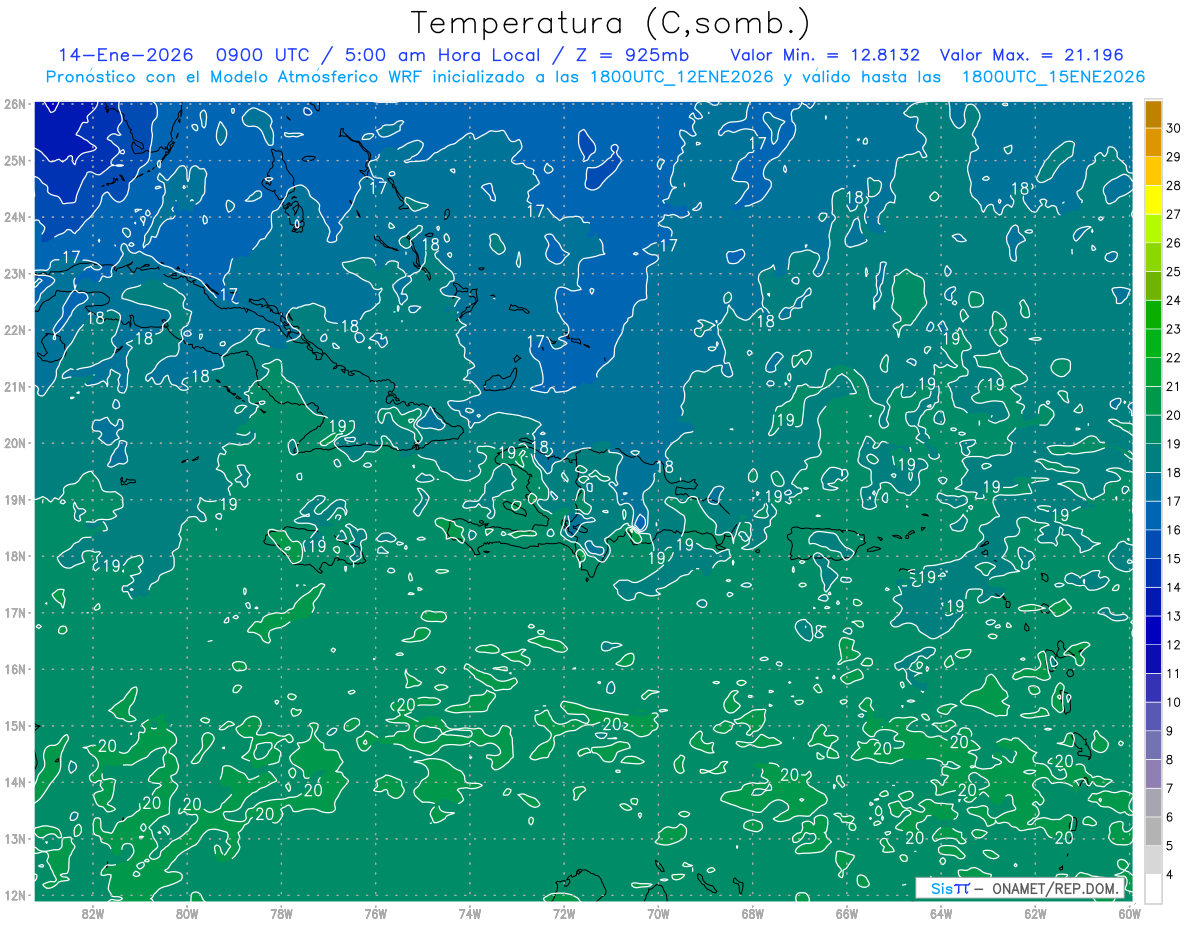The width and height of the screenshot is (1200, 927).
Task: Click the 20N latitude label
Action: [14, 443]
